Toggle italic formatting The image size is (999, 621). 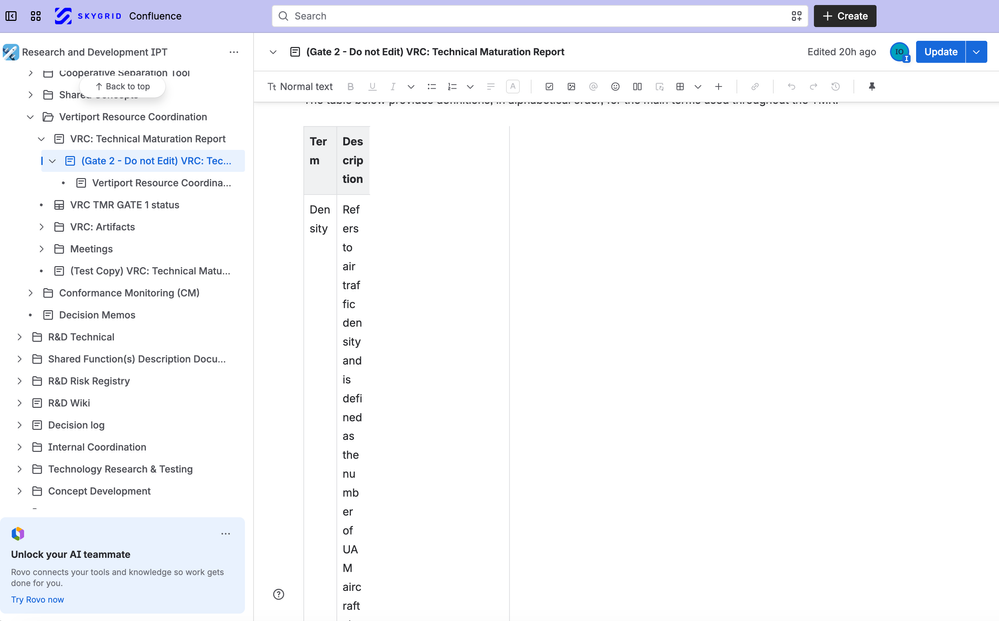coord(393,87)
